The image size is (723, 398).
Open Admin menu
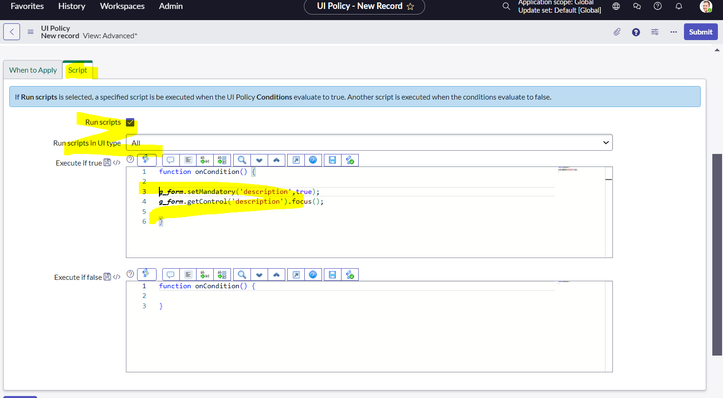[171, 6]
